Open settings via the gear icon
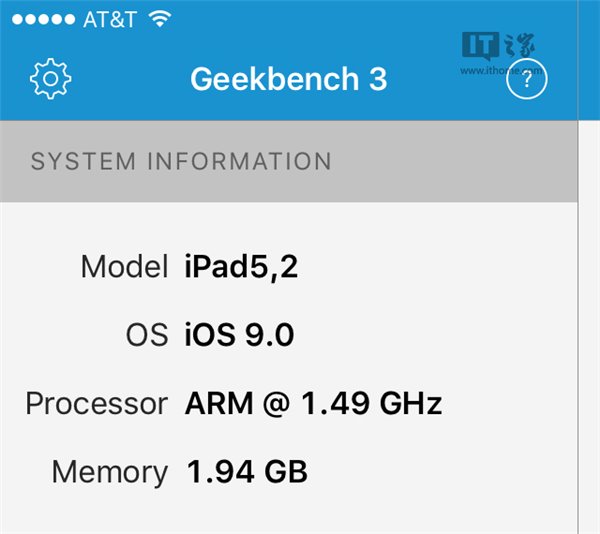The height and width of the screenshot is (534, 600). (48, 79)
